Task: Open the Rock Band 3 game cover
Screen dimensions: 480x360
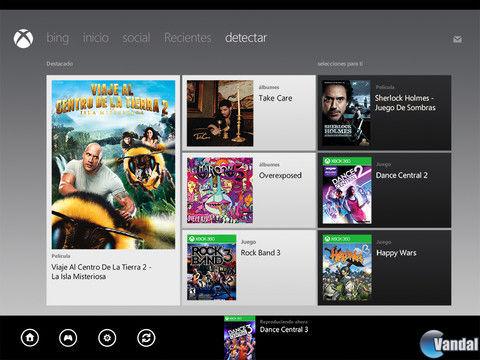Action: point(211,267)
